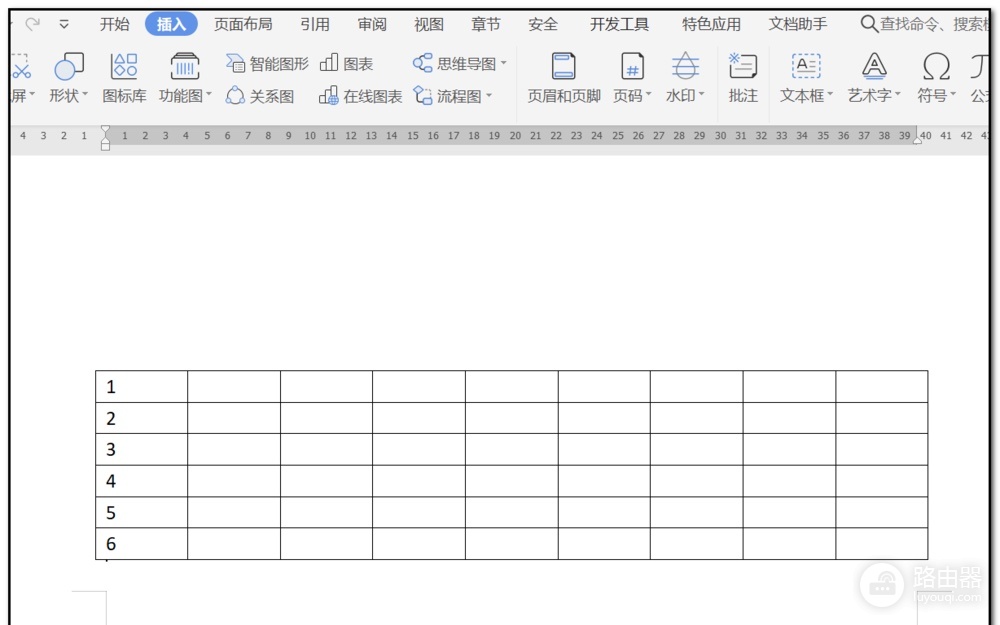Image resolution: width=1000 pixels, height=625 pixels.
Task: Expand the 思维导图 dropdown arrow
Action: point(503,63)
